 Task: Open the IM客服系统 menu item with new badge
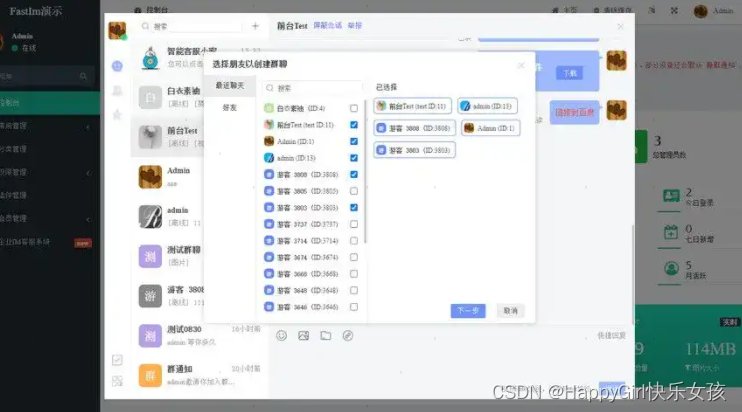[50, 242]
